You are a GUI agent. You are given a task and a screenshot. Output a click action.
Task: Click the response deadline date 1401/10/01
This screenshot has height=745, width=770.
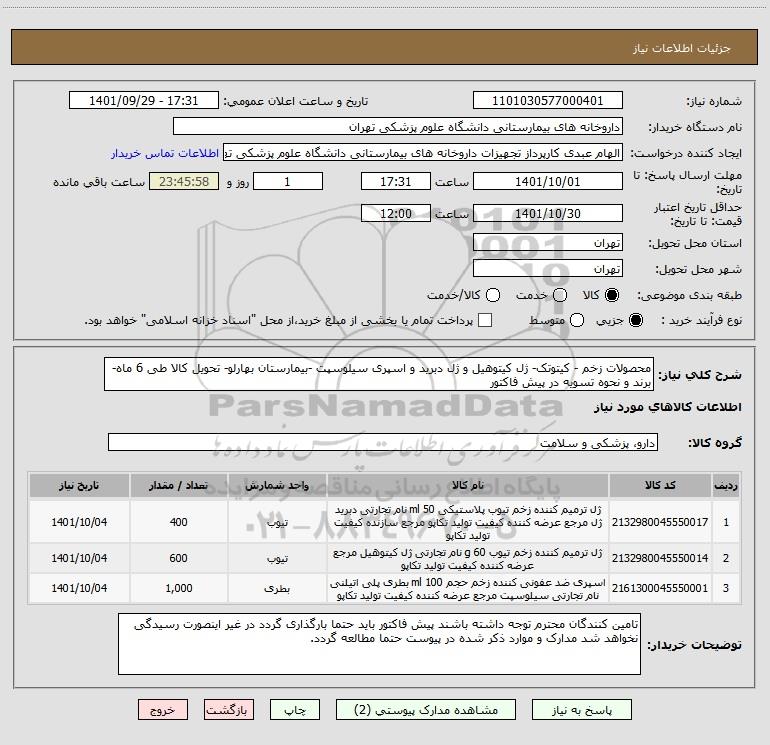tap(548, 181)
